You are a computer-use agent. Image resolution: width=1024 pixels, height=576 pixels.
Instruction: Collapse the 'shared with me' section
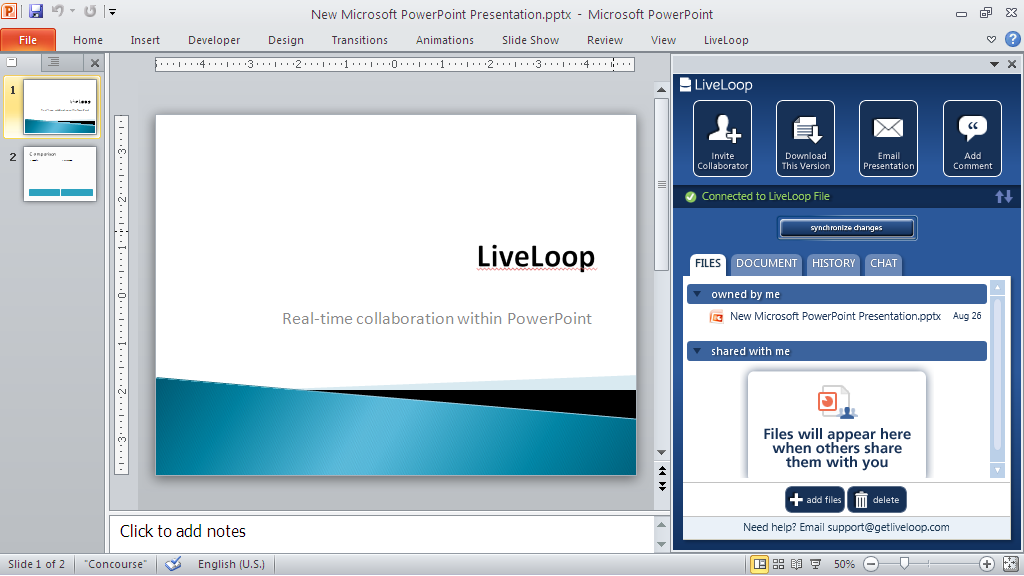pyautogui.click(x=697, y=351)
